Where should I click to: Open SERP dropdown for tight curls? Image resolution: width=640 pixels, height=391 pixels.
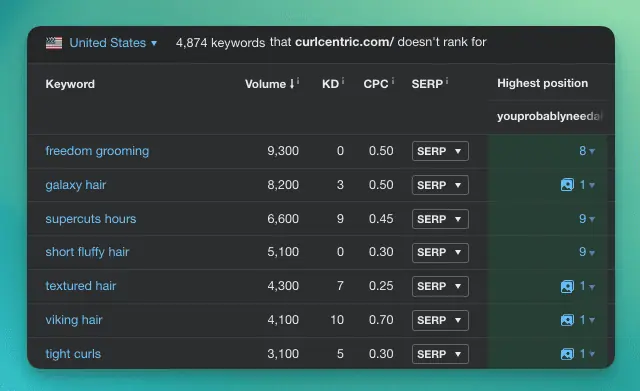pos(440,354)
